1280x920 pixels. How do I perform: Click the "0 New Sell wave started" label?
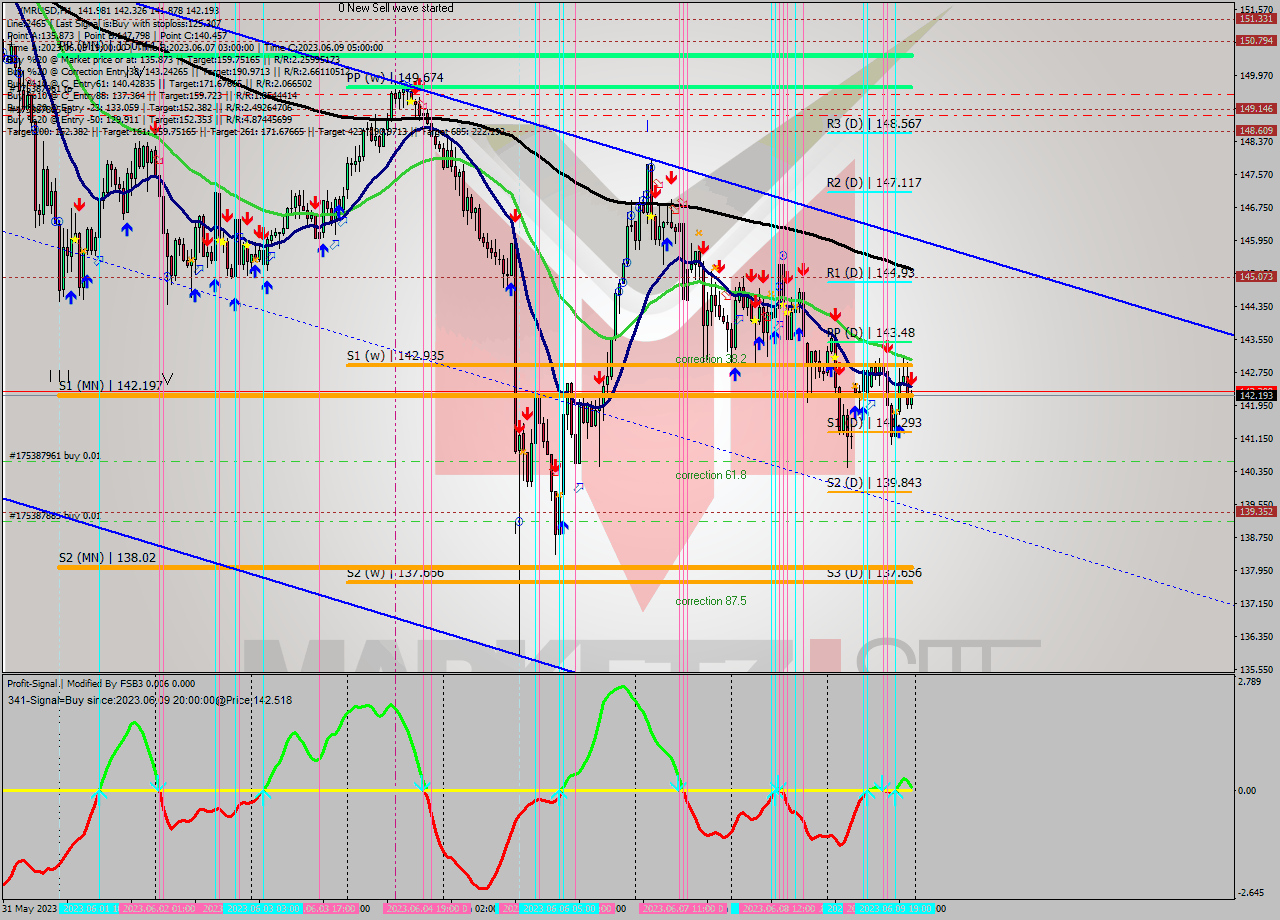[x=395, y=8]
